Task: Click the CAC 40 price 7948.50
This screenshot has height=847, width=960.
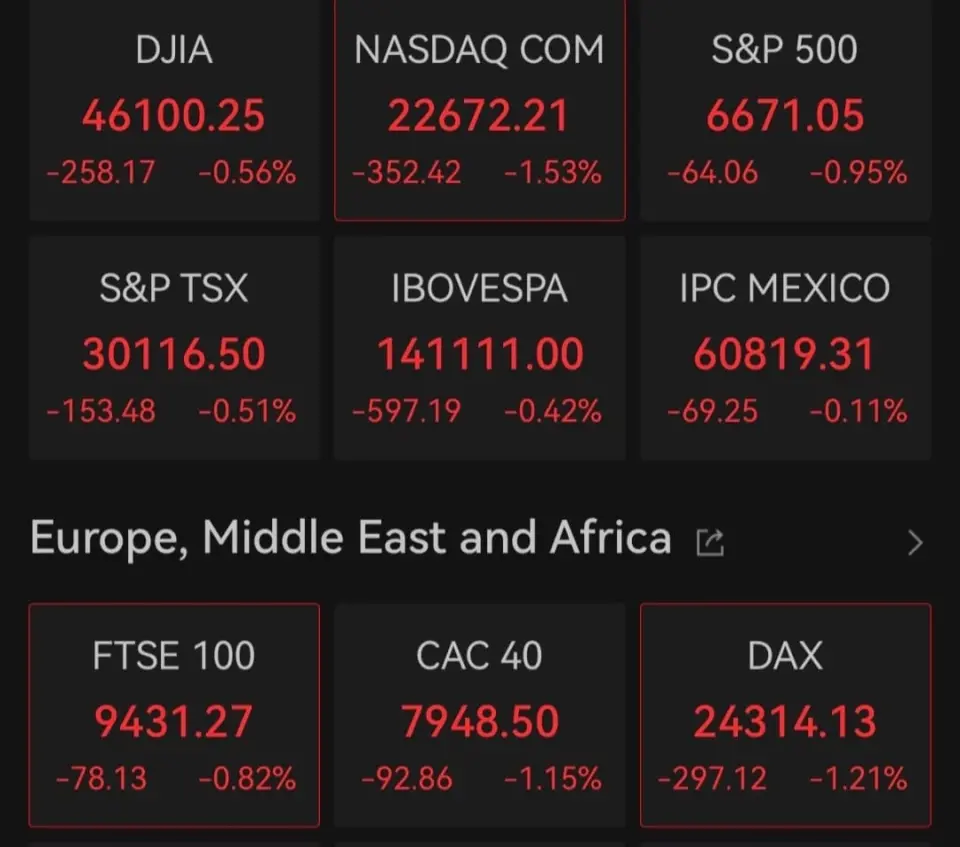Action: [479, 722]
